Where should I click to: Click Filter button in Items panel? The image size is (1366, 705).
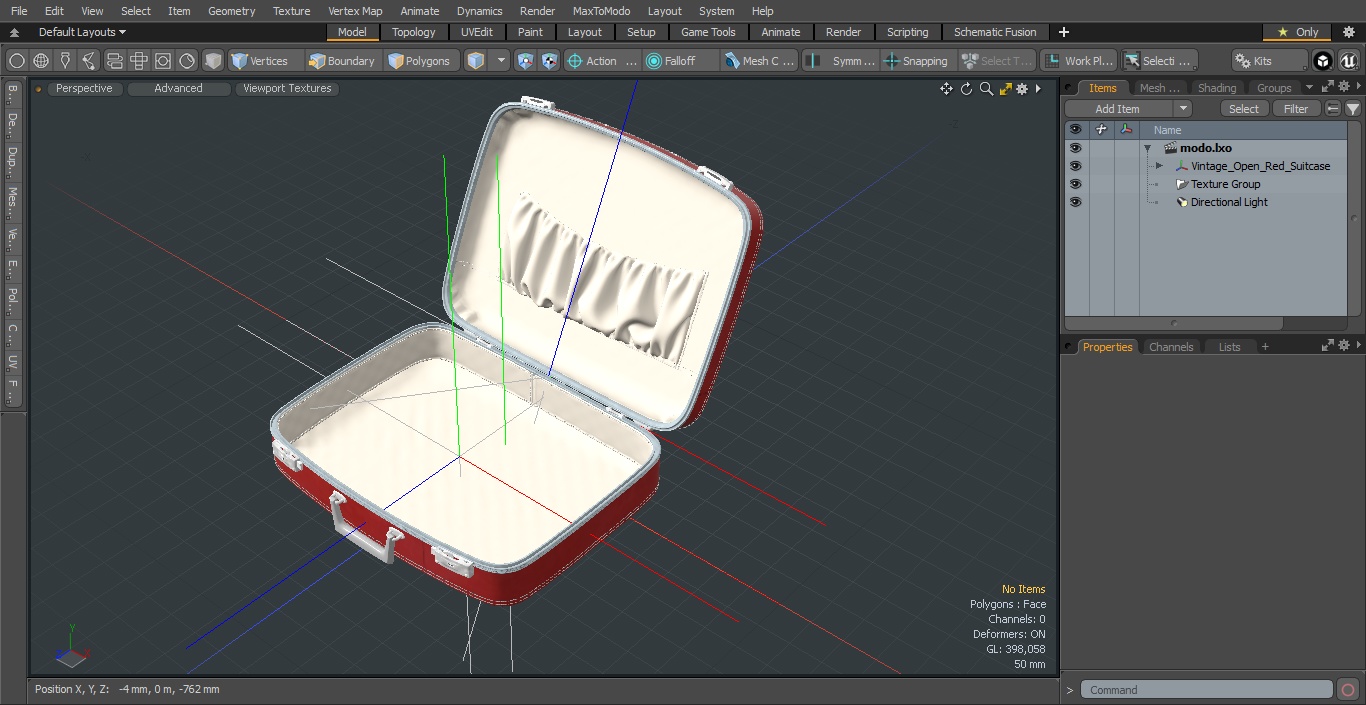tap(1296, 109)
